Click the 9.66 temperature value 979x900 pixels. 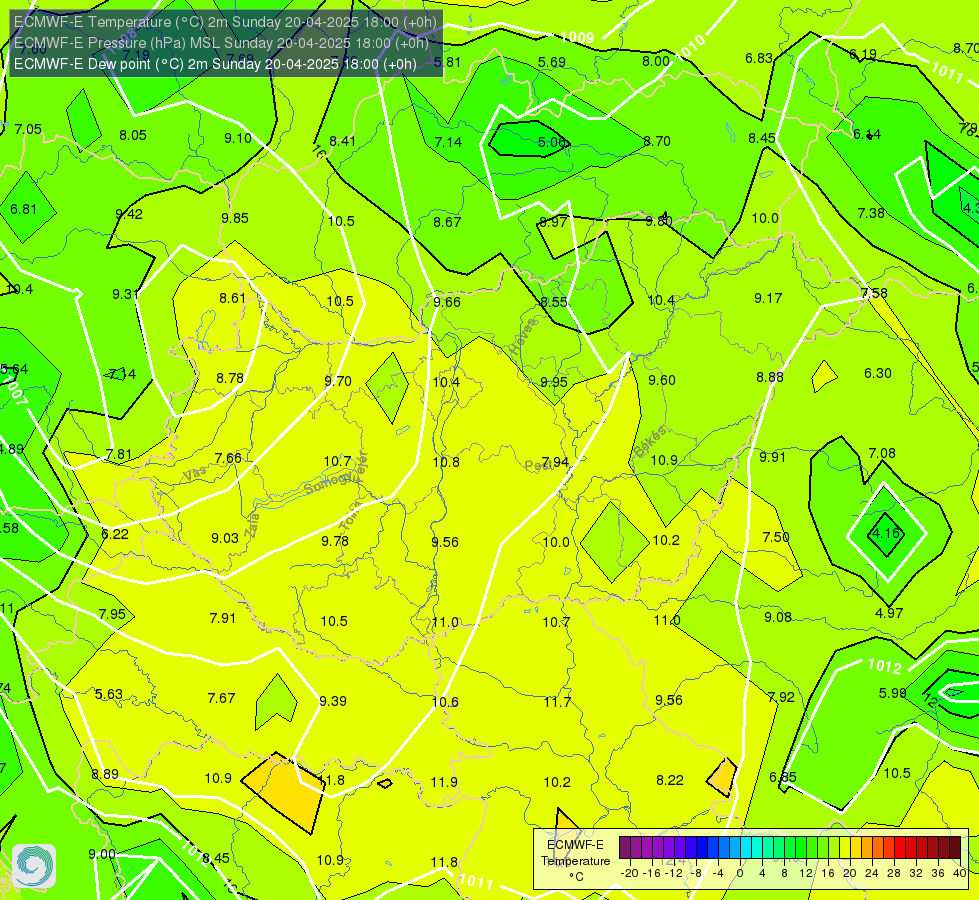tap(446, 303)
